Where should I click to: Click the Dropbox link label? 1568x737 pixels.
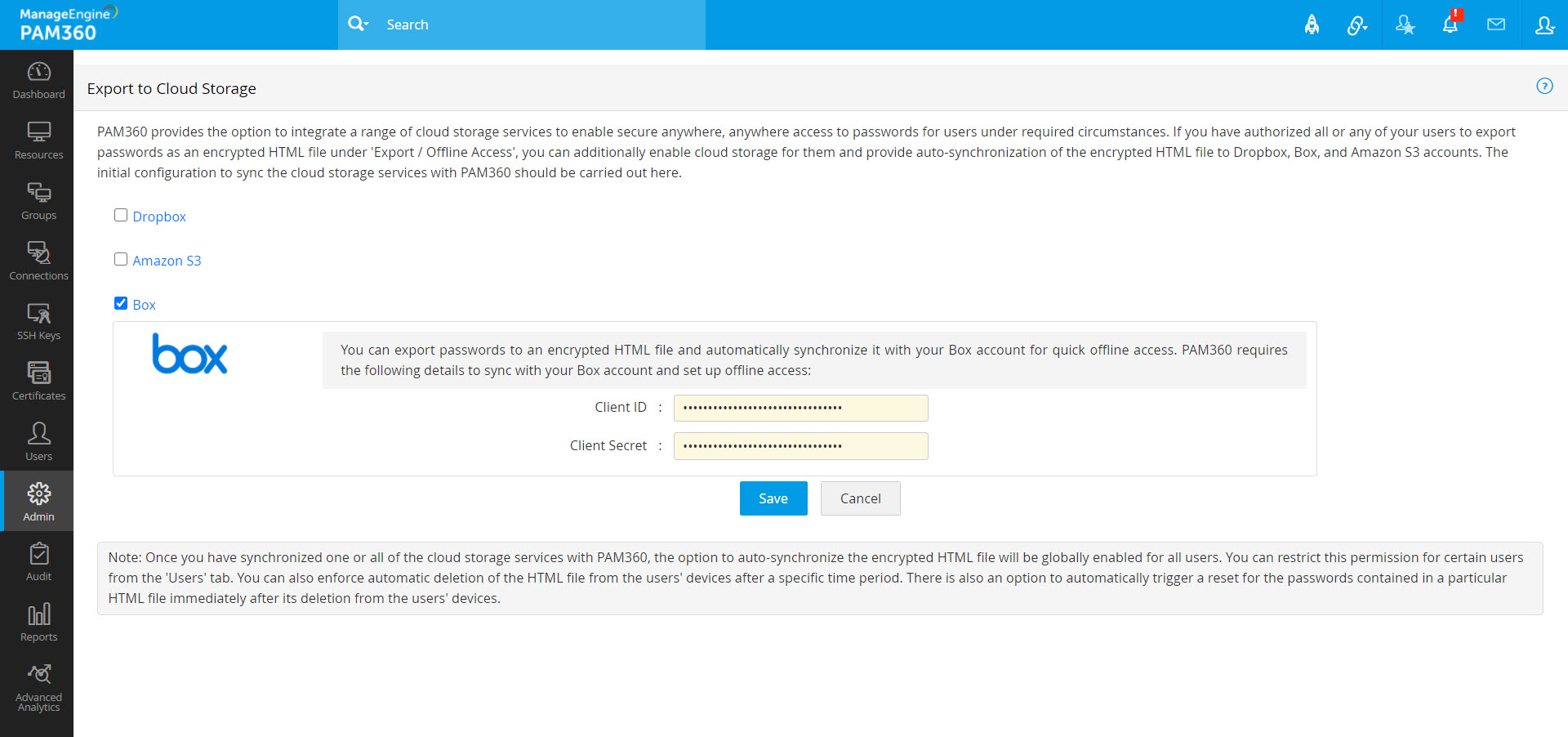point(159,217)
